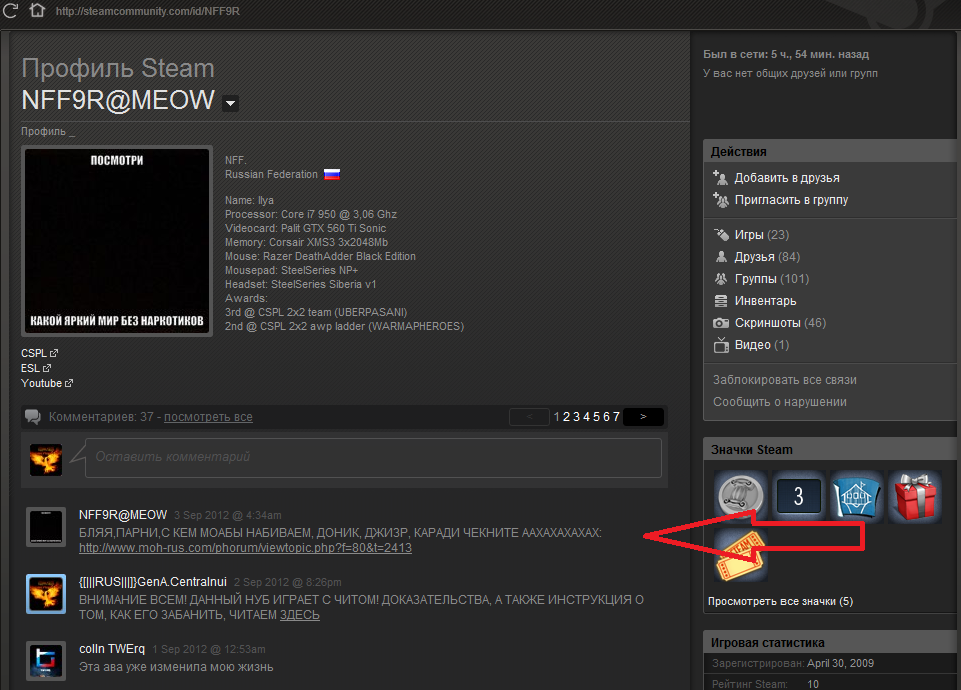Image resolution: width=961 pixels, height=690 pixels.
Task: Select the badge showing number 3
Action: point(798,497)
